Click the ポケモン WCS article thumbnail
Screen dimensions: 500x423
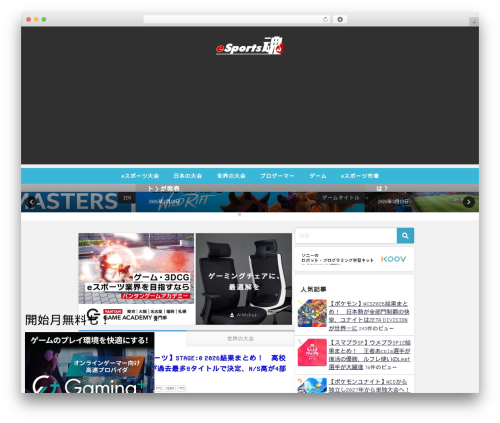[x=312, y=313]
